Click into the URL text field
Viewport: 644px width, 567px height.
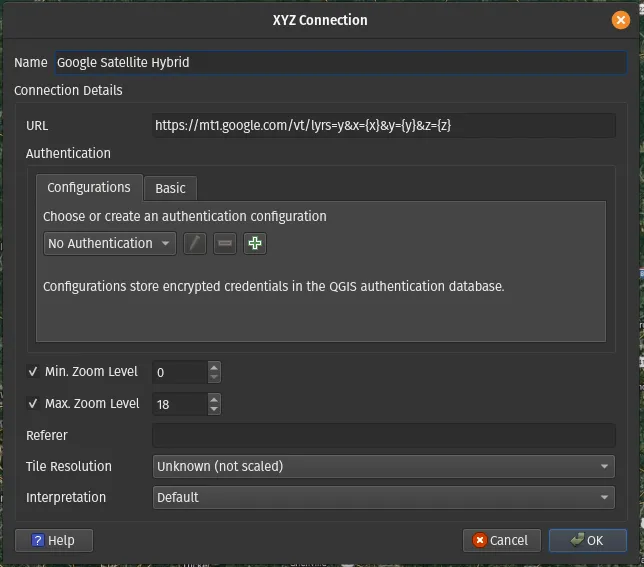tap(383, 126)
